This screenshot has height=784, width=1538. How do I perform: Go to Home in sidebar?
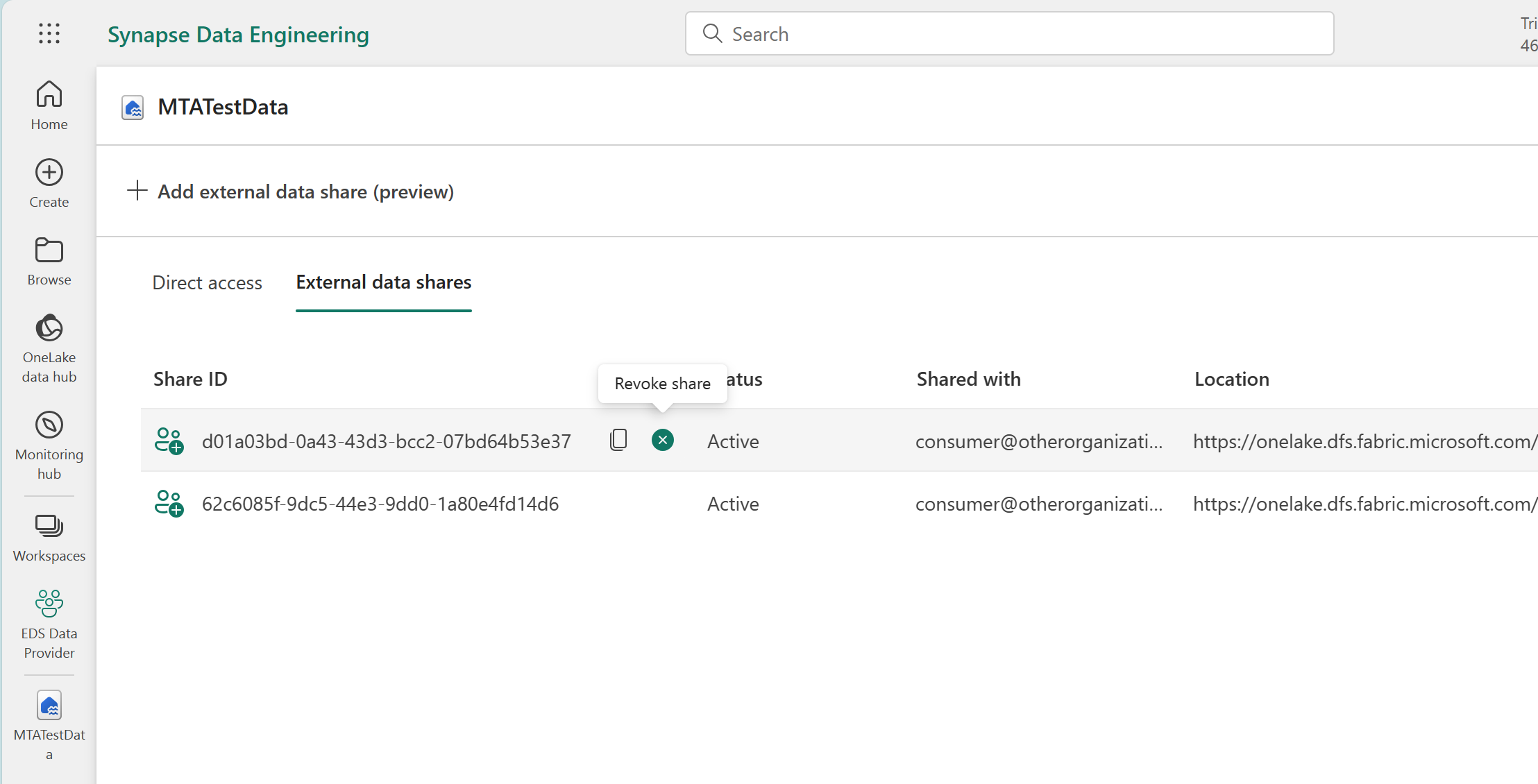49,105
